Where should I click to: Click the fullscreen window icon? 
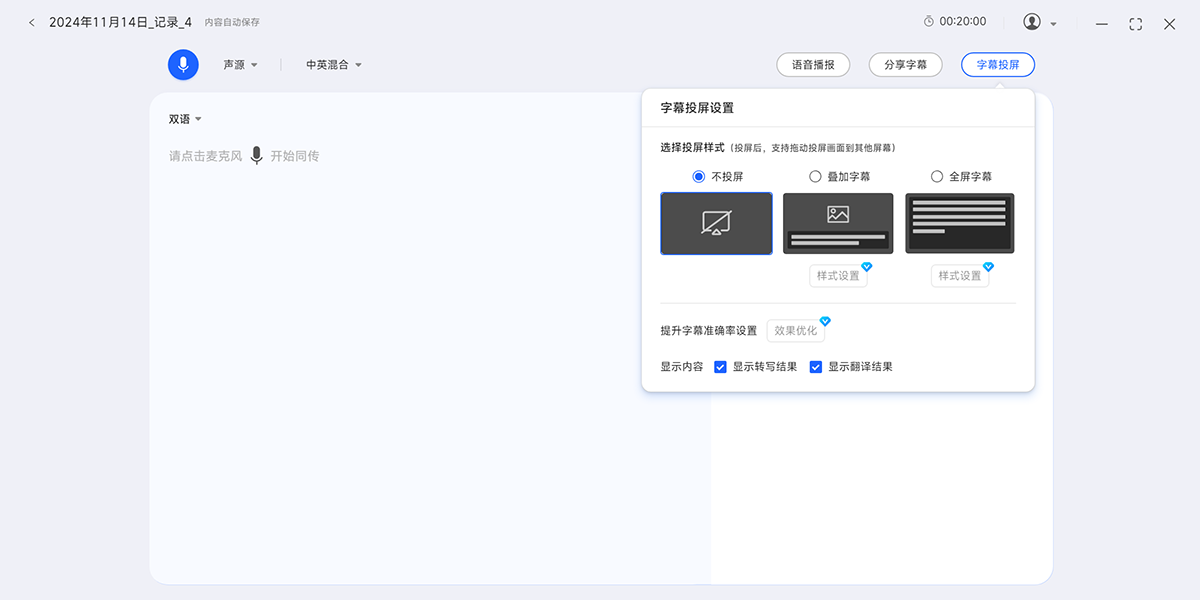[1135, 24]
